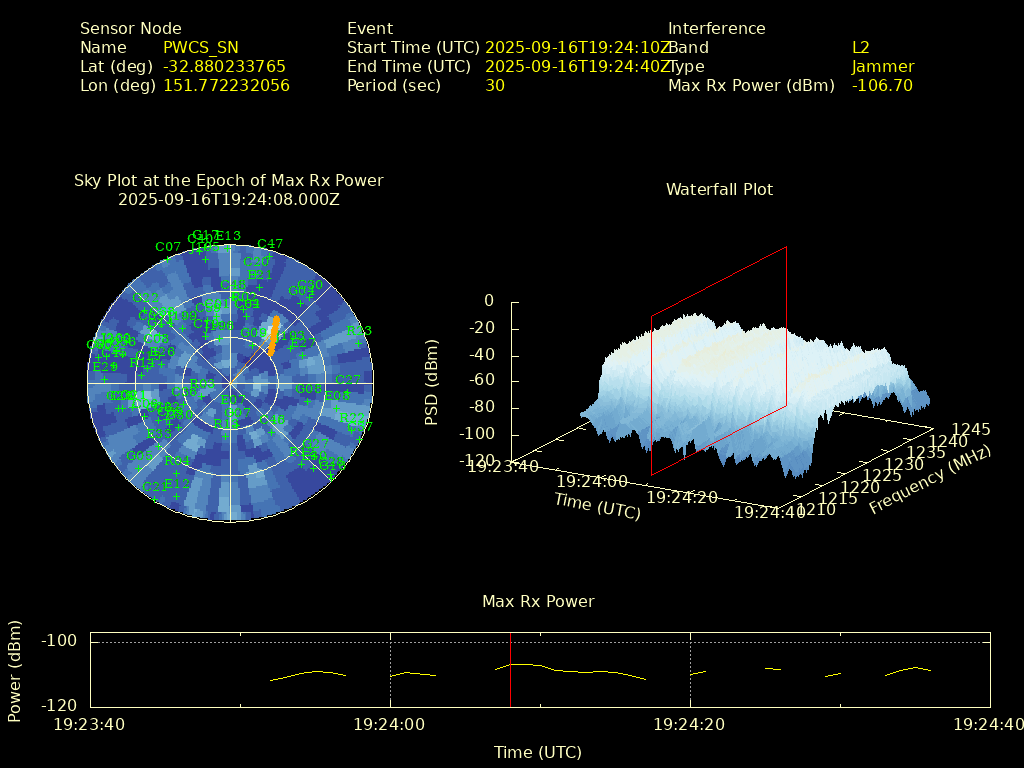Select satellite E27 near orange track

[302, 344]
